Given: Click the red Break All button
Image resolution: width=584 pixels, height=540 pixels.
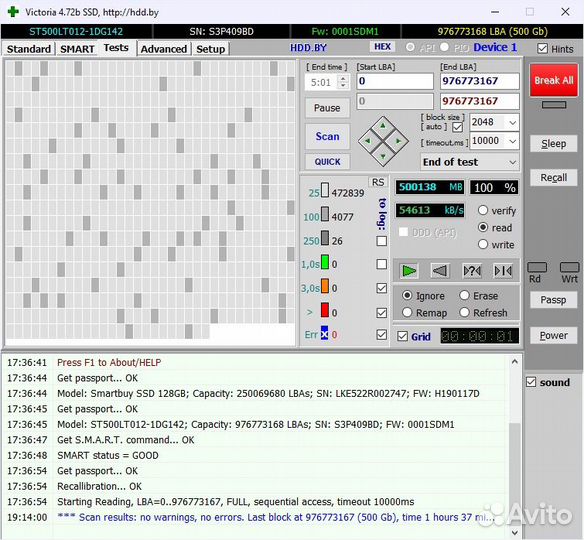Looking at the screenshot, I should tap(553, 80).
